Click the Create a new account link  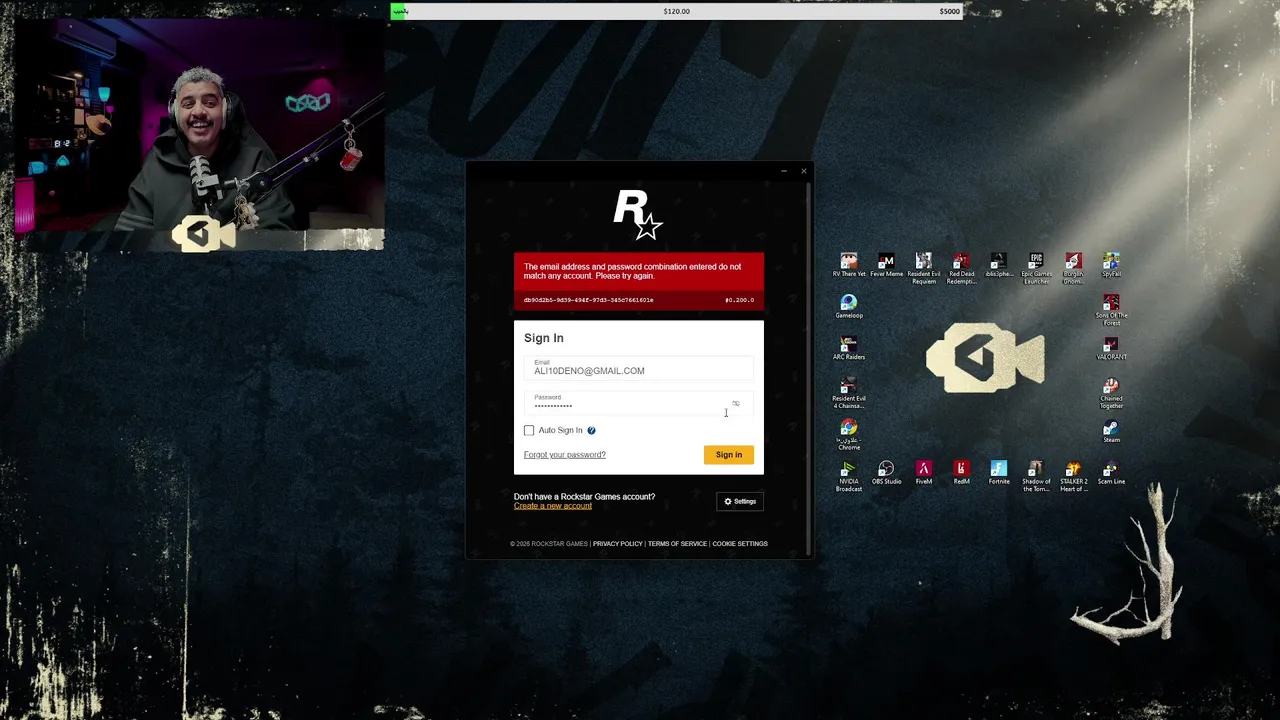553,506
